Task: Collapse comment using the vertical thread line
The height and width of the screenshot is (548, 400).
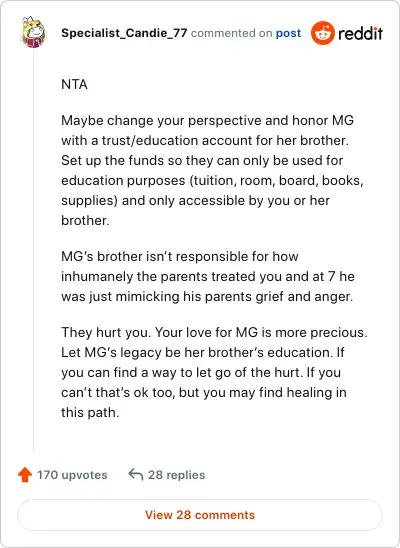Action: (x=34, y=250)
